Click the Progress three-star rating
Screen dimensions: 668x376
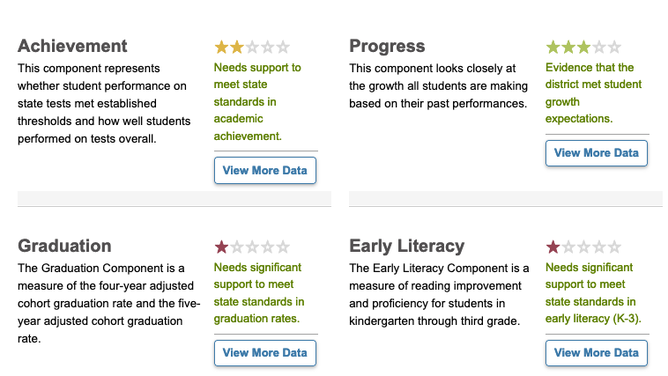coord(584,47)
